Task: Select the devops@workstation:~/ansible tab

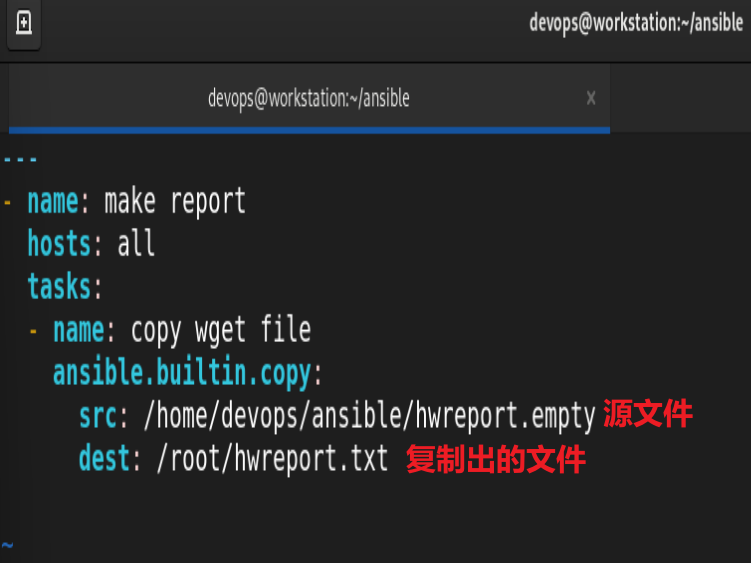Action: coord(309,98)
